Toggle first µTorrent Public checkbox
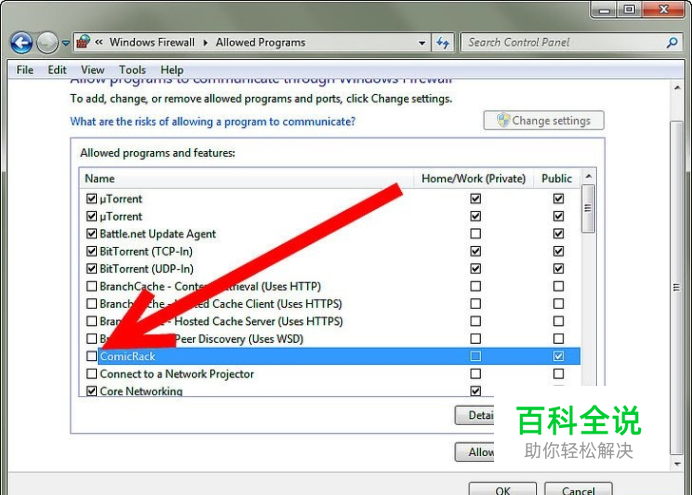Image resolution: width=692 pixels, height=495 pixels. click(x=558, y=199)
